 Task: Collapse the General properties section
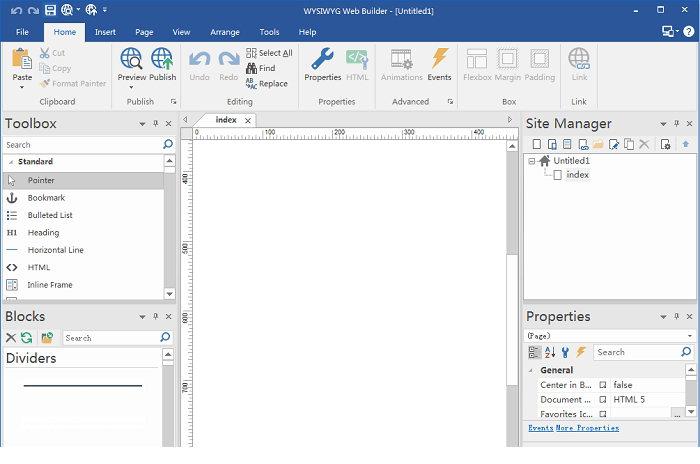(531, 370)
